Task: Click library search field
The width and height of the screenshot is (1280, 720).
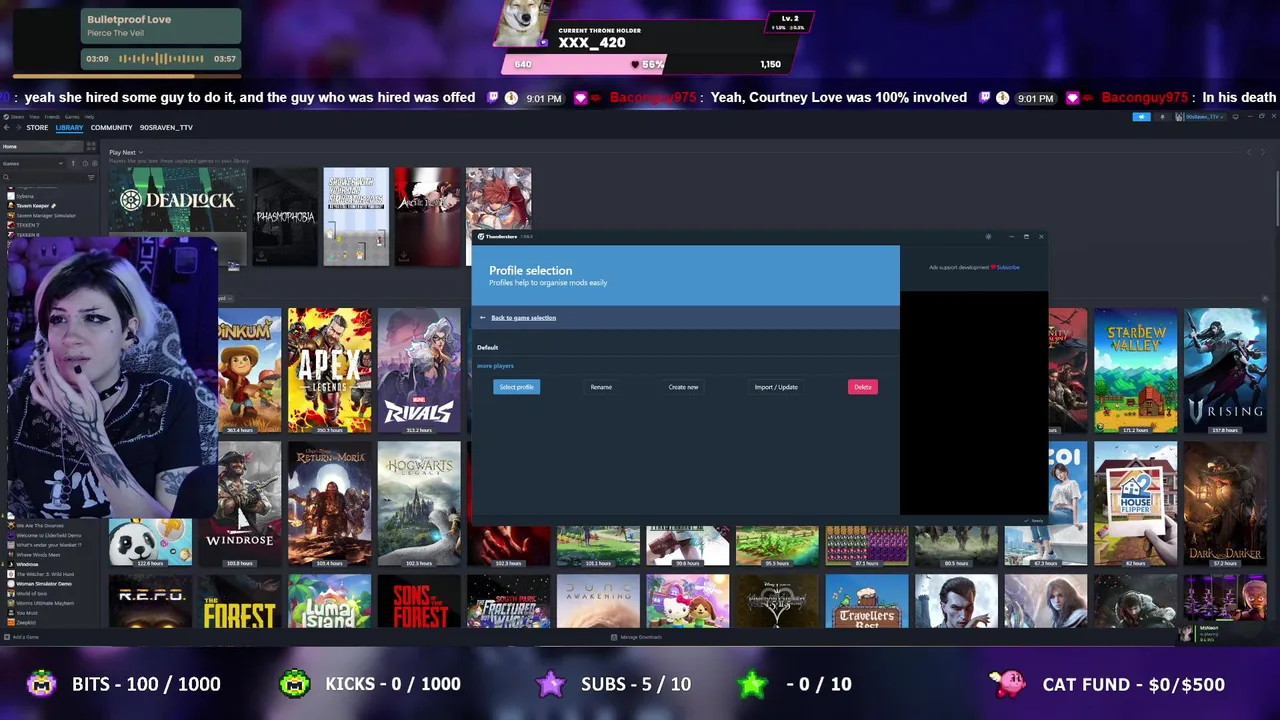Action: 45,177
